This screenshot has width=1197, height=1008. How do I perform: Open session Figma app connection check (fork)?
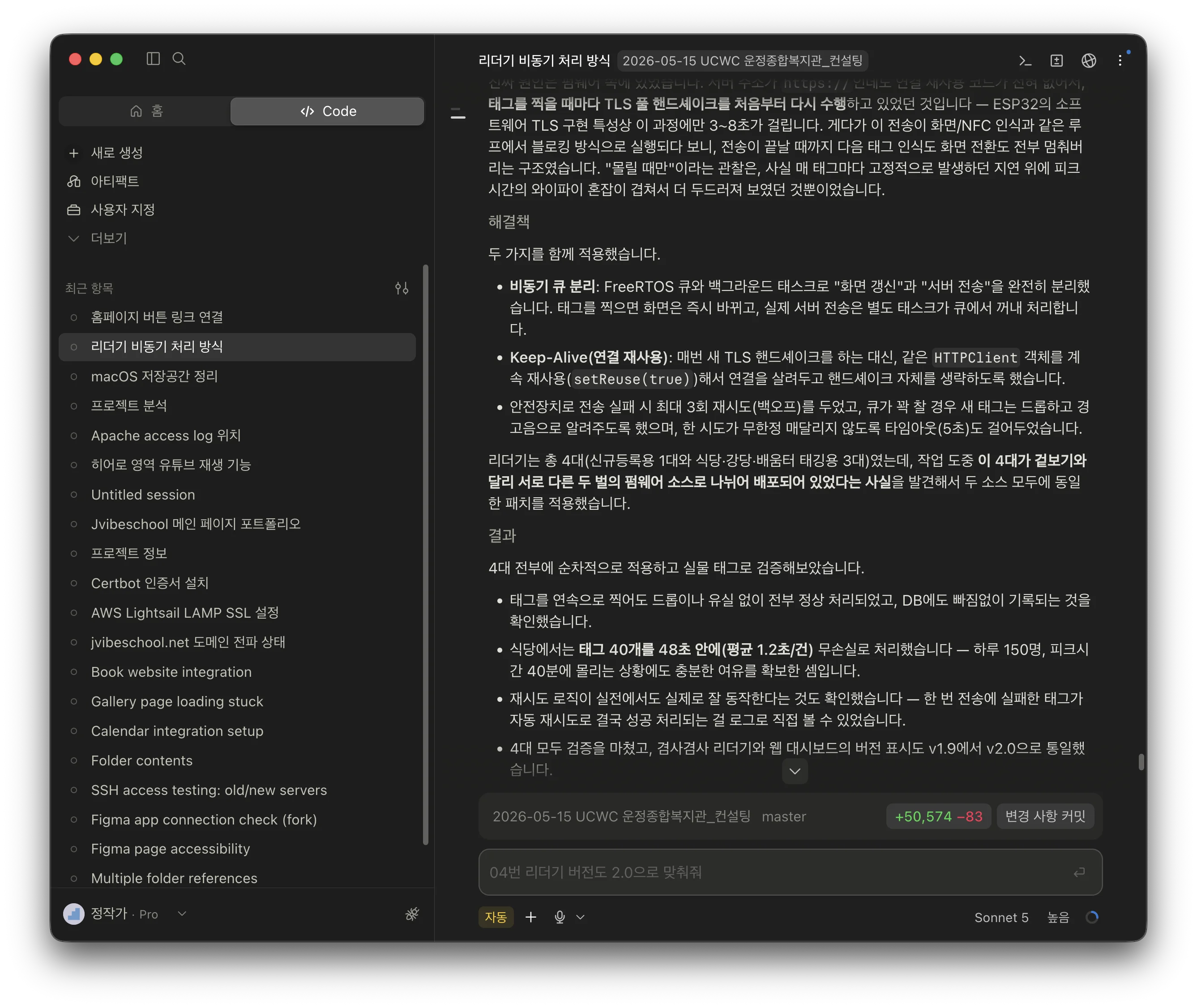point(237,820)
